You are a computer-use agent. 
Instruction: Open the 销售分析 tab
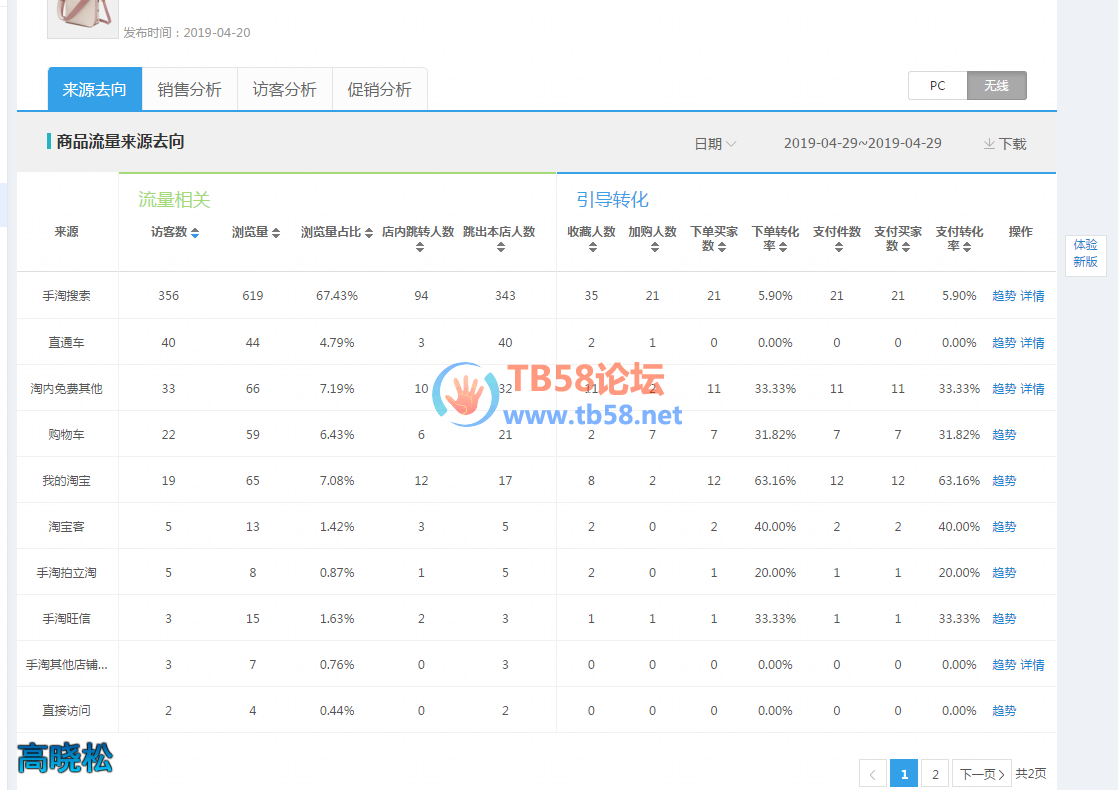pyautogui.click(x=189, y=90)
